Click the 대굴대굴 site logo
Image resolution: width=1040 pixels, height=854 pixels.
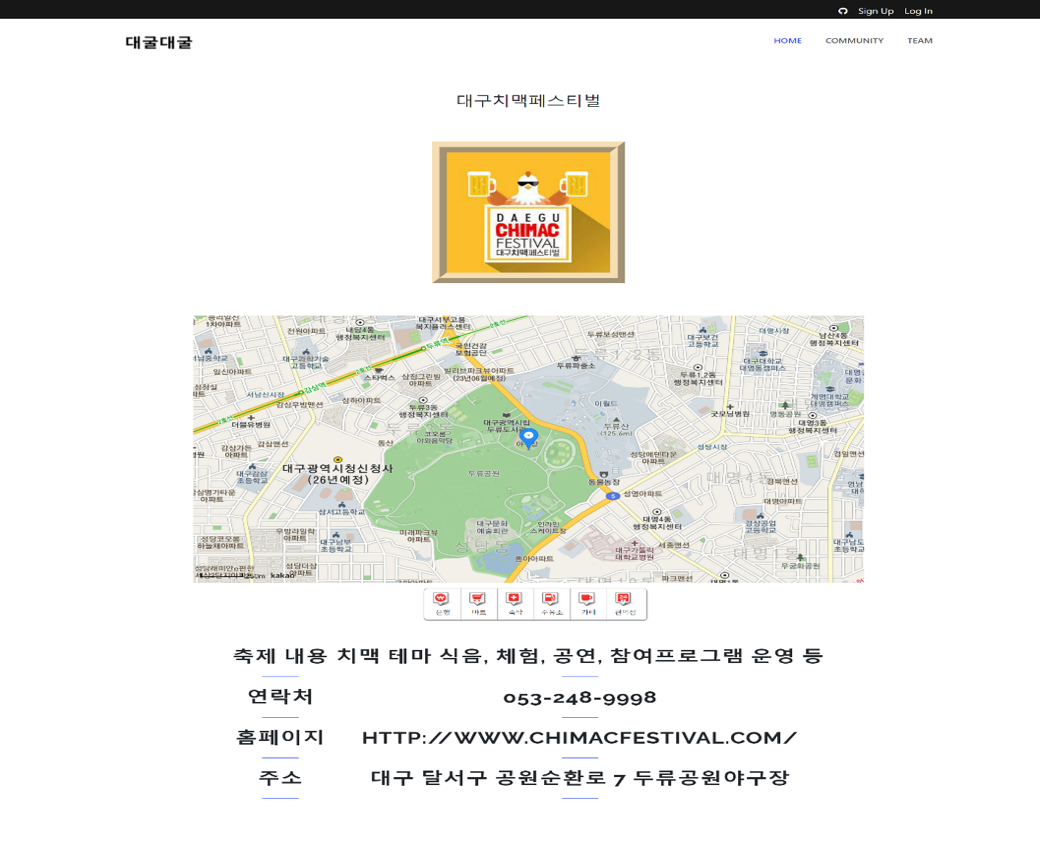point(159,42)
